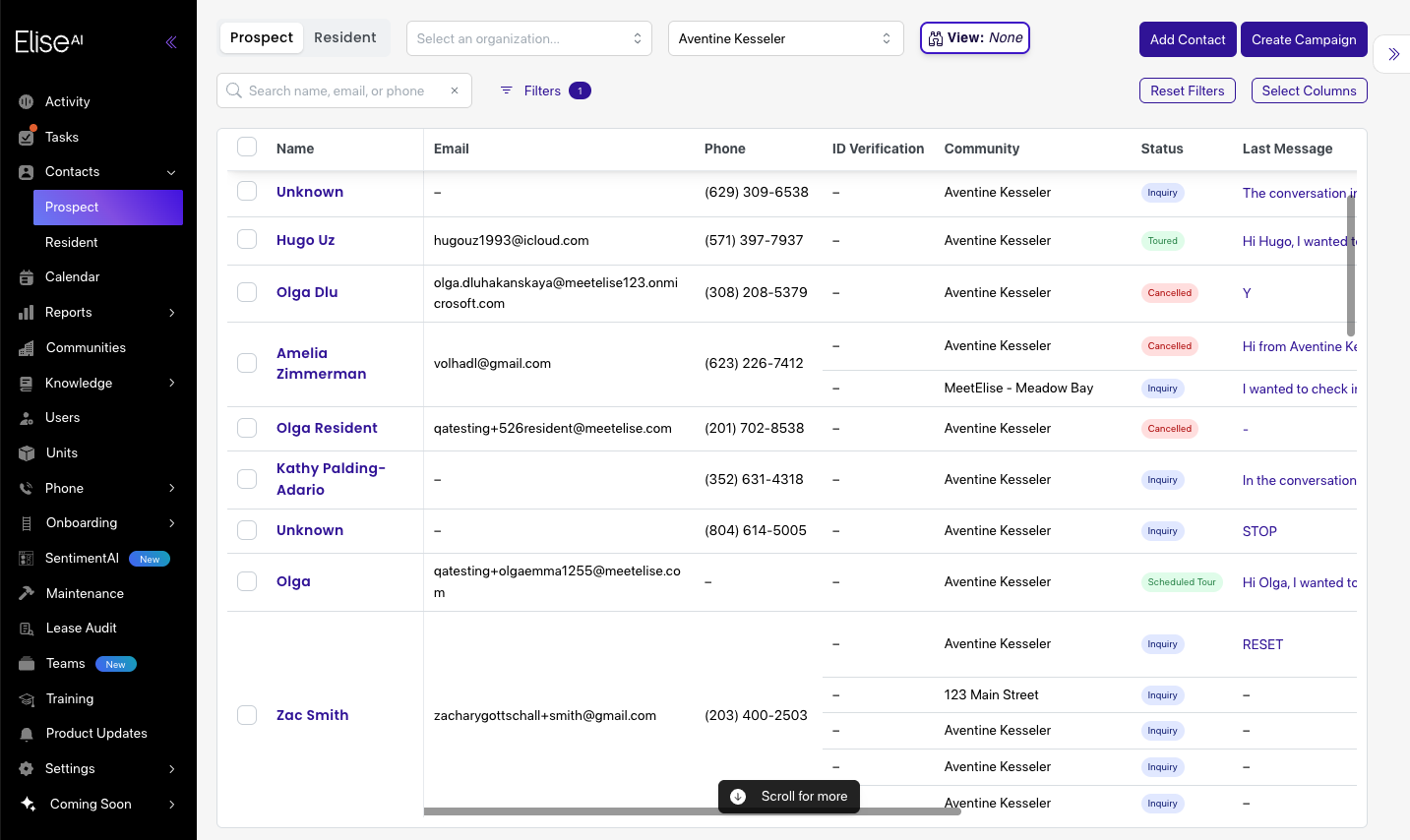Click the Teams briefcase icon
1410x840 pixels.
(x=27, y=664)
